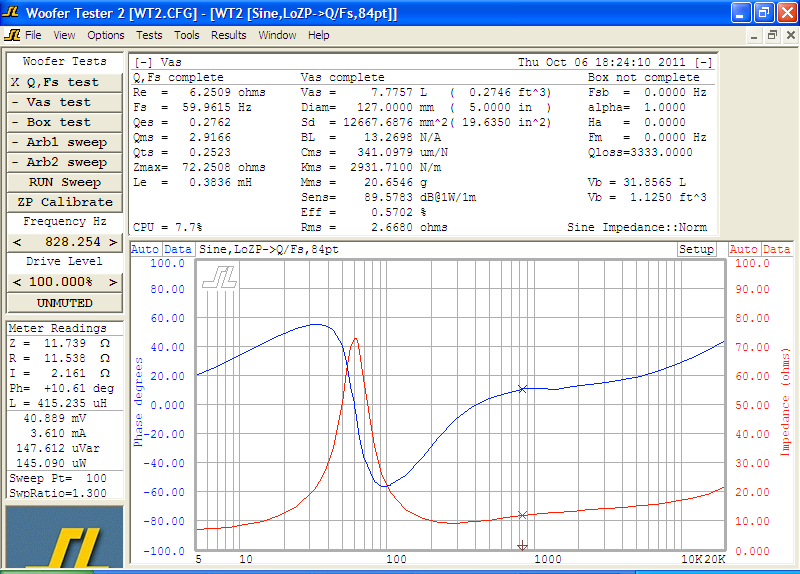Open the graph Setup button
The height and width of the screenshot is (574, 800).
696,249
